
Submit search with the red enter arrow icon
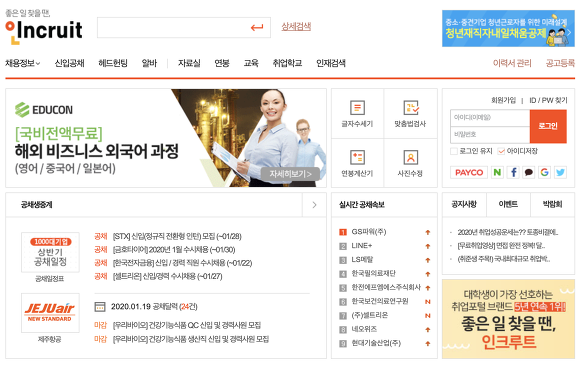point(257,27)
